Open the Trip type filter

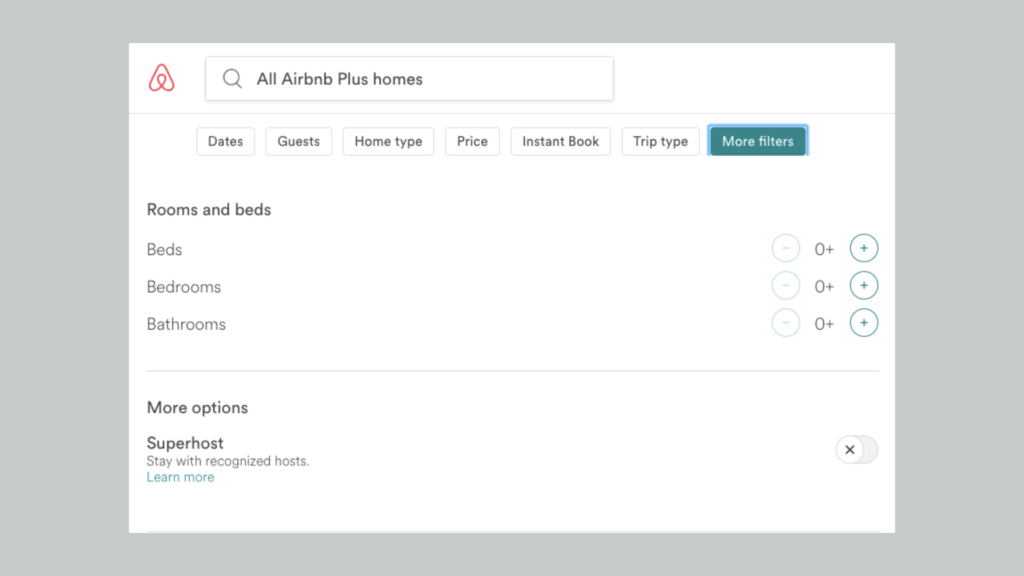(x=660, y=141)
